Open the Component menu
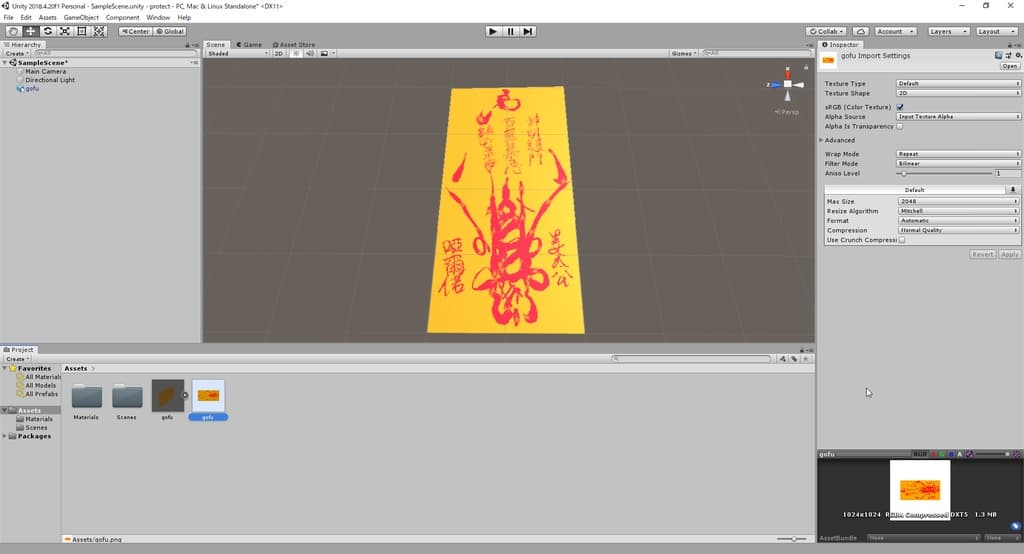Viewport: 1024px width, 554px height. click(122, 18)
